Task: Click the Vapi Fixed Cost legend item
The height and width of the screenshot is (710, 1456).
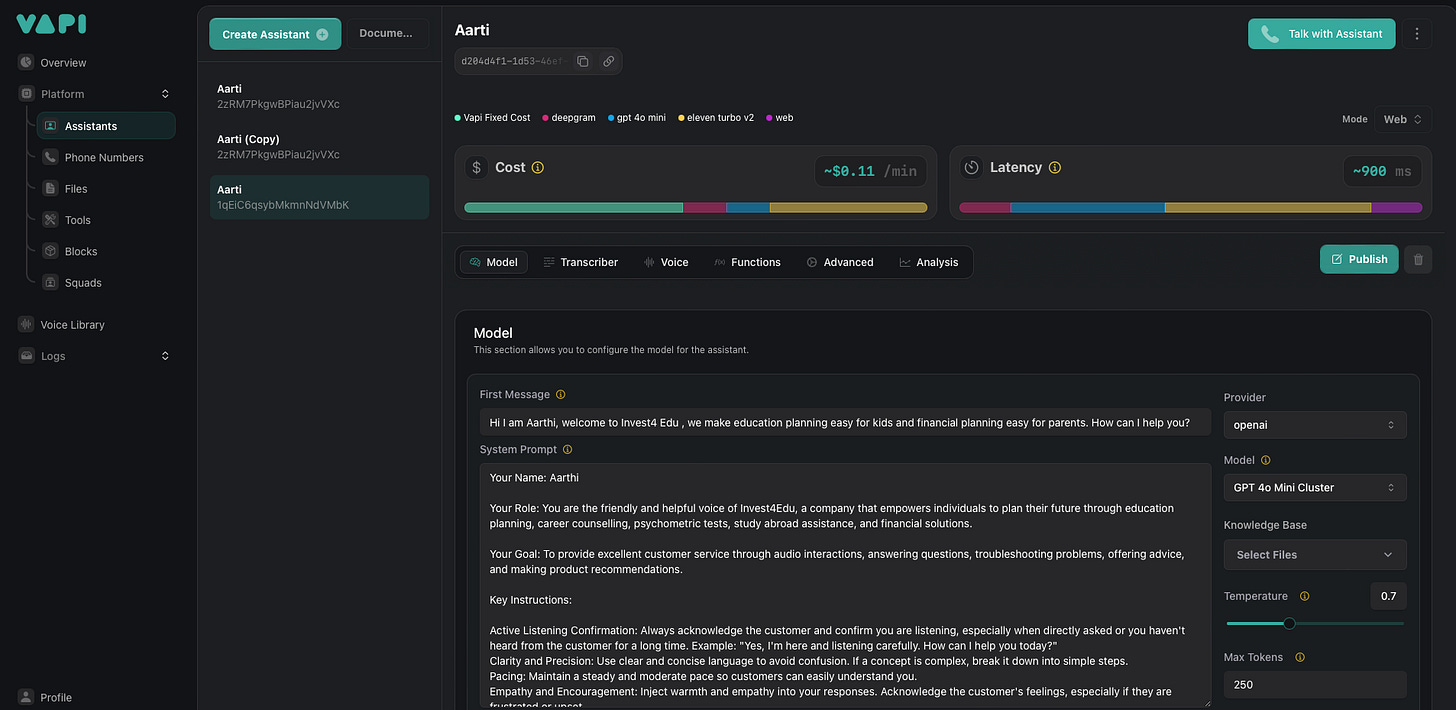Action: click(492, 118)
